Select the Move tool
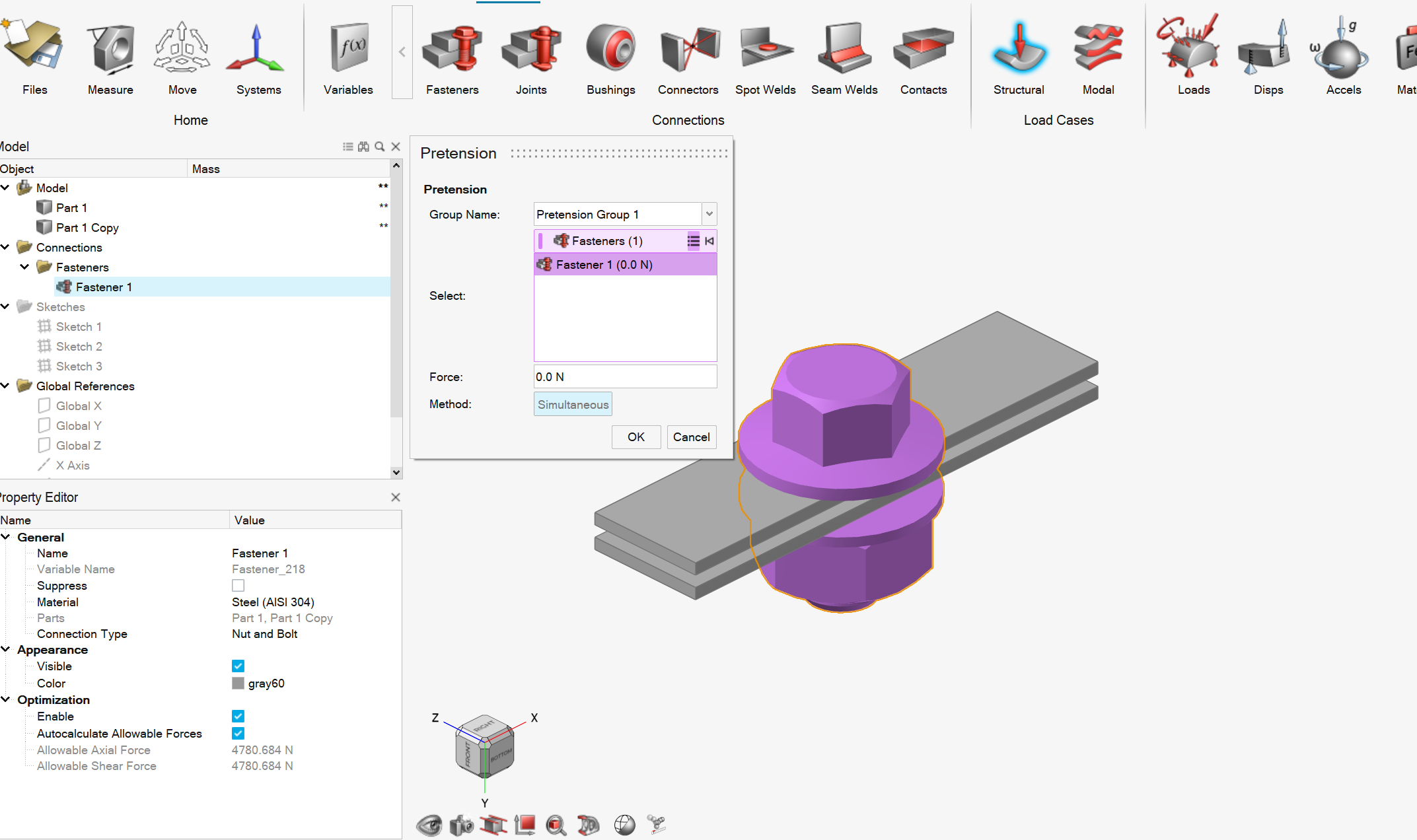Viewport: 1417px width, 840px height. (x=182, y=46)
